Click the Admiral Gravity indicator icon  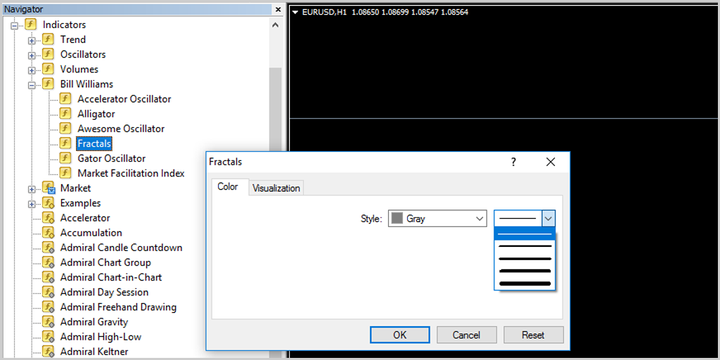point(49,322)
